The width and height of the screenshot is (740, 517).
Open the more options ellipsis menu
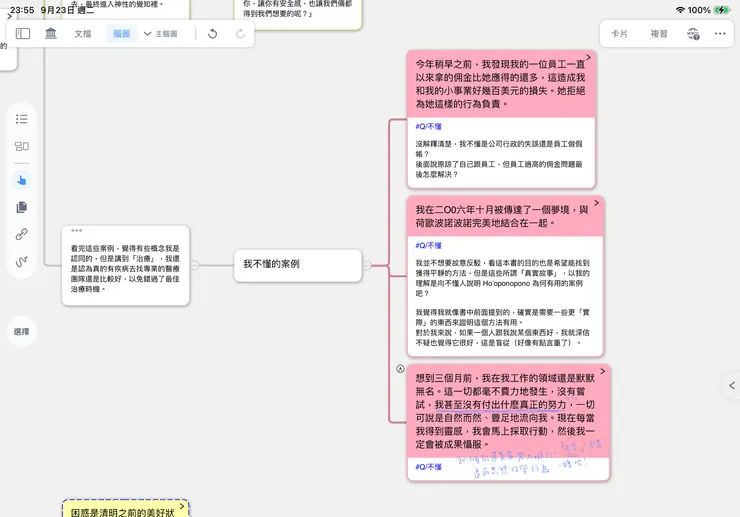point(720,34)
